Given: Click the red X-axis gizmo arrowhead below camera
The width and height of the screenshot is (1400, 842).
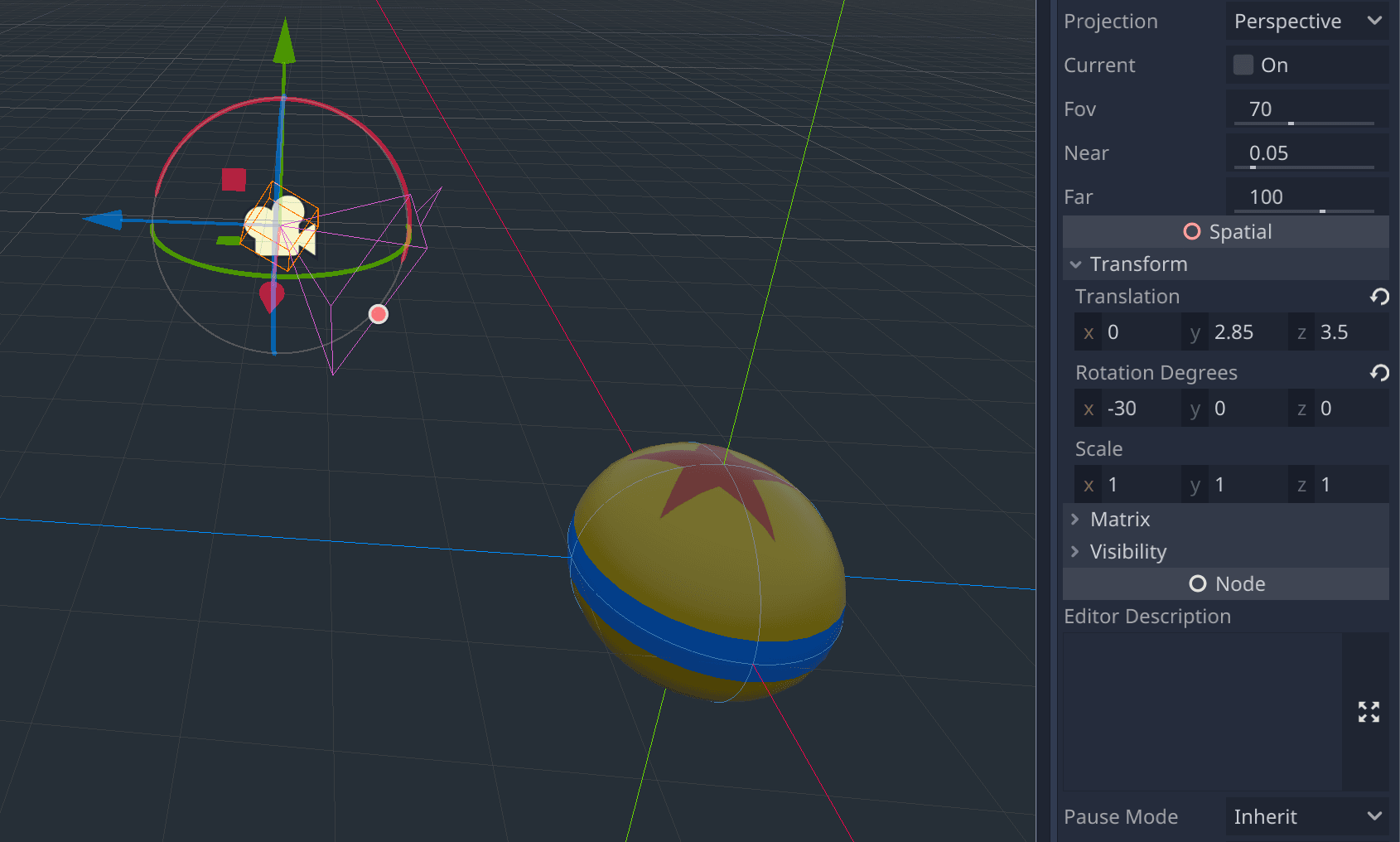Looking at the screenshot, I should [272, 297].
